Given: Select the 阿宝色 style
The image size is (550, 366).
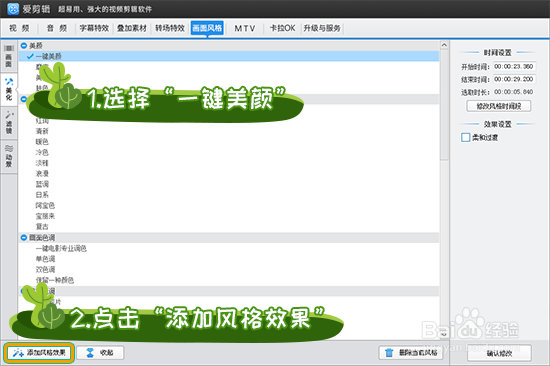Looking at the screenshot, I should (x=45, y=205).
